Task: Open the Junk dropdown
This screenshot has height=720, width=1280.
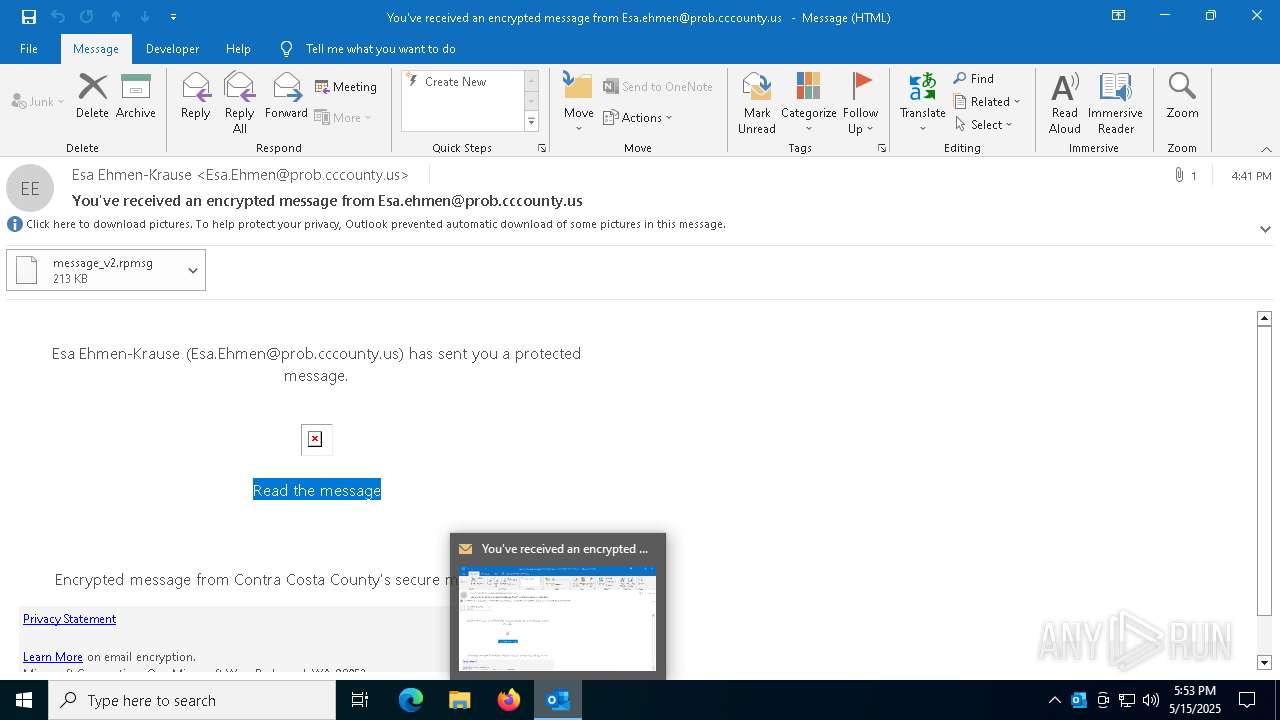Action: tap(38, 101)
